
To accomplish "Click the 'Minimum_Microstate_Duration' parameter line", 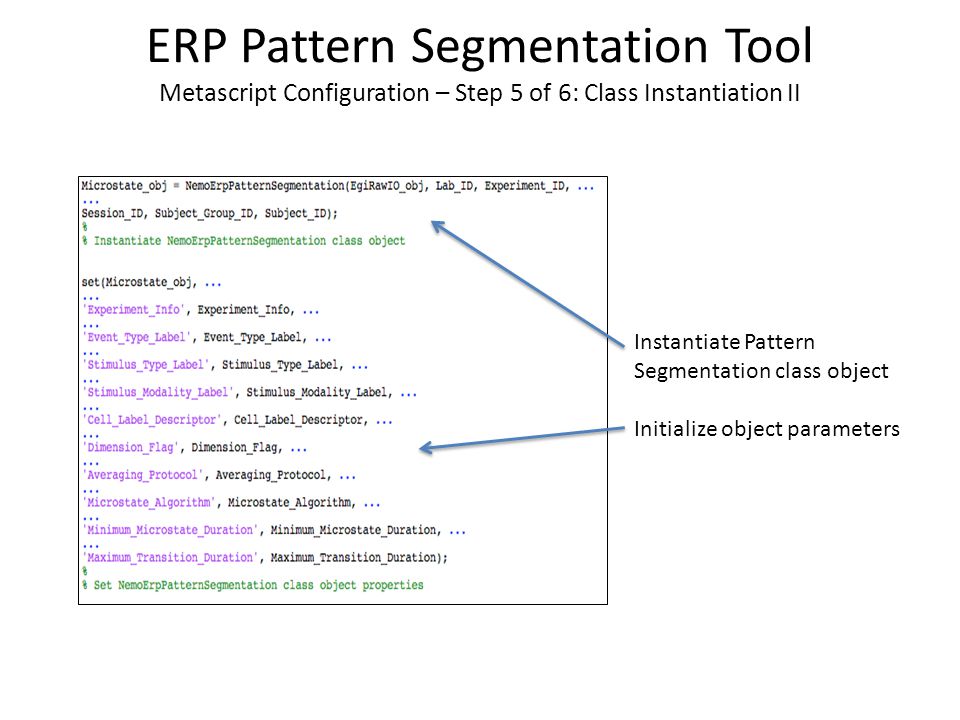I will tap(274, 530).
